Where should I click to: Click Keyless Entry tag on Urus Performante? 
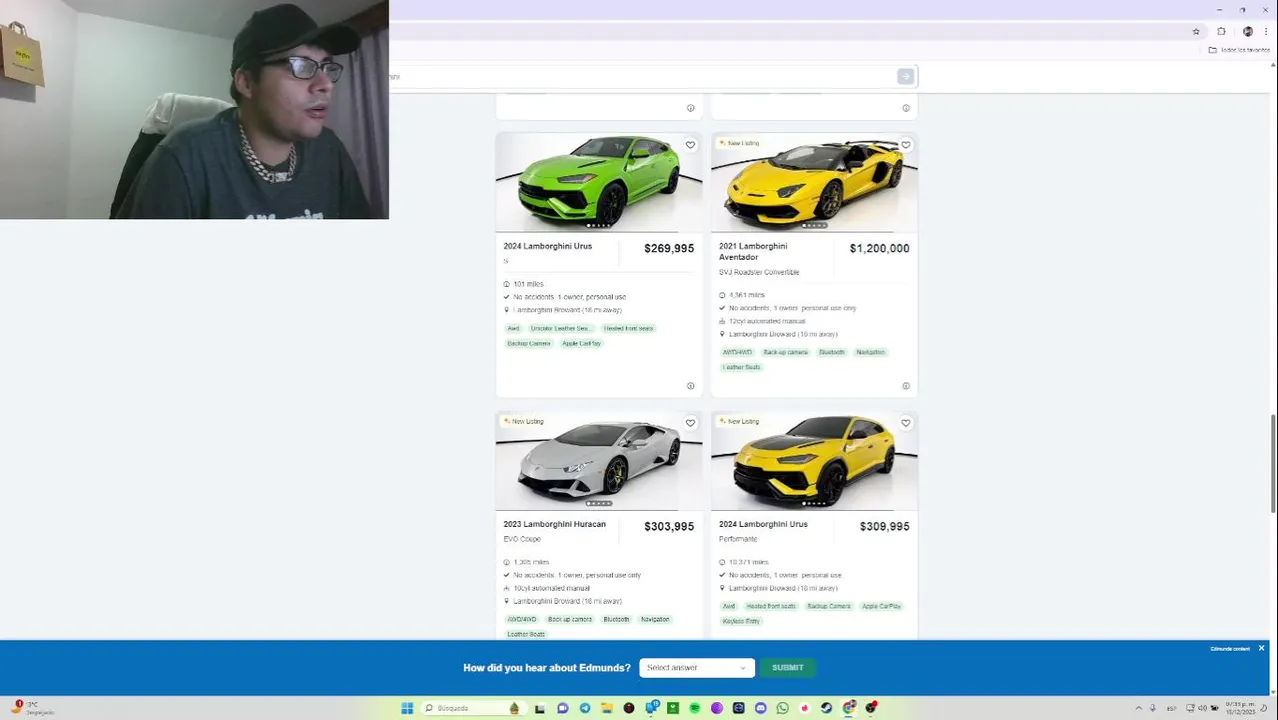[741, 621]
